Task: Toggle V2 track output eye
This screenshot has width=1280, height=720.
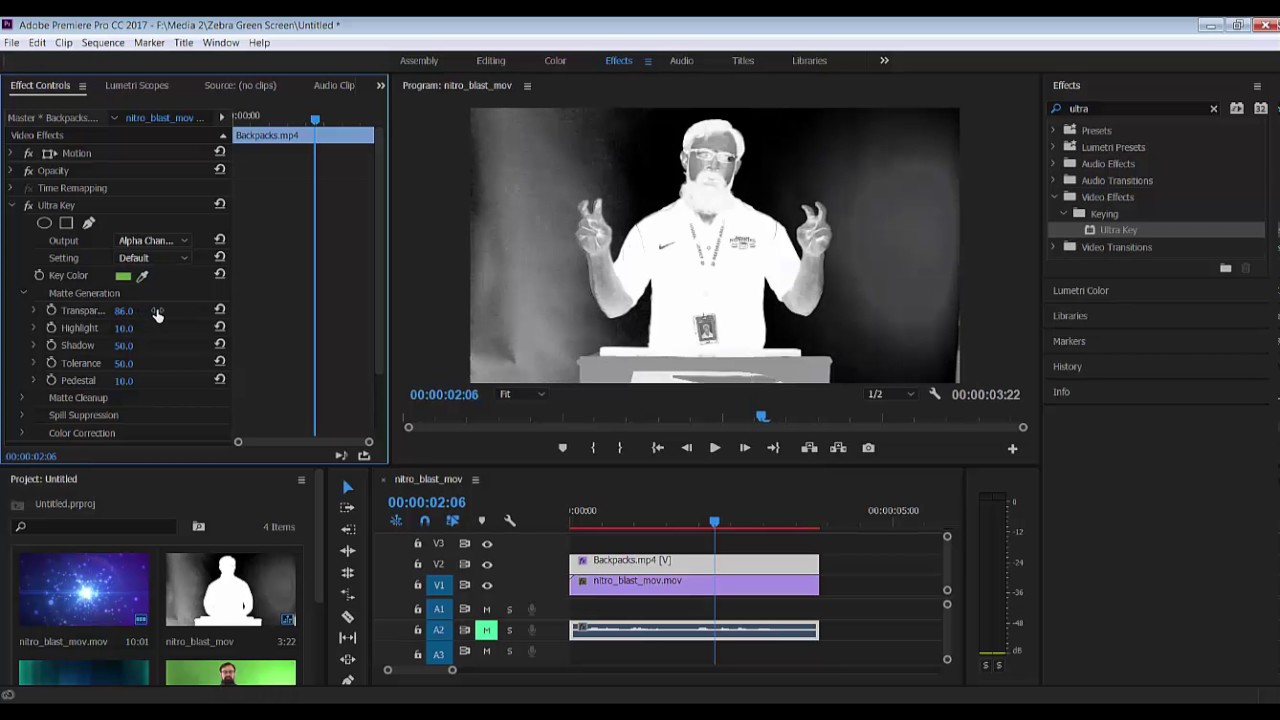Action: tap(487, 564)
